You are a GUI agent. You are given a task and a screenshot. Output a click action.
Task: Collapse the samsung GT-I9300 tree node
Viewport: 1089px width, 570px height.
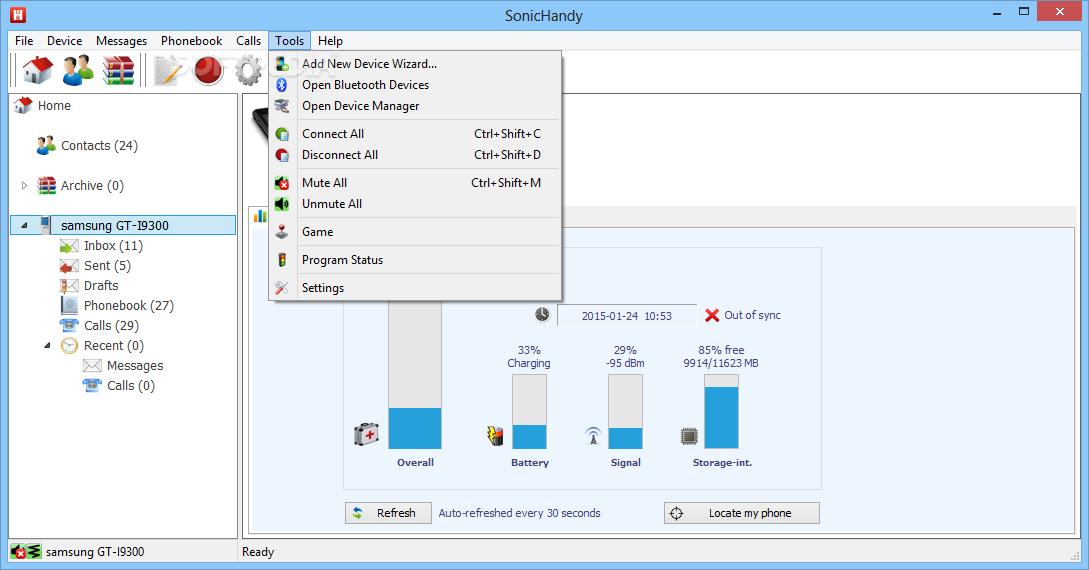(24, 225)
